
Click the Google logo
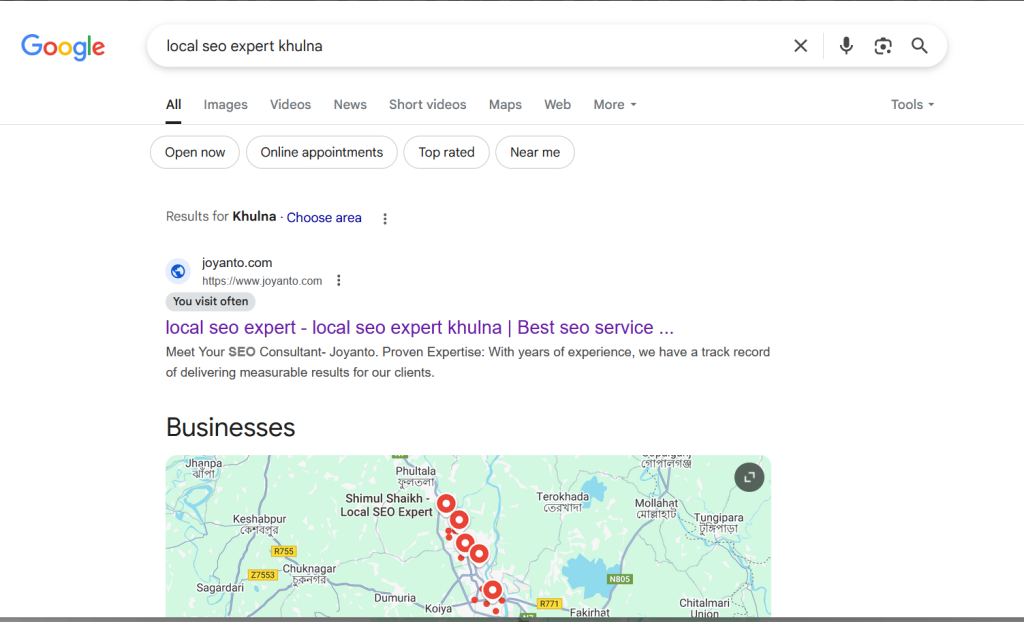click(x=63, y=46)
